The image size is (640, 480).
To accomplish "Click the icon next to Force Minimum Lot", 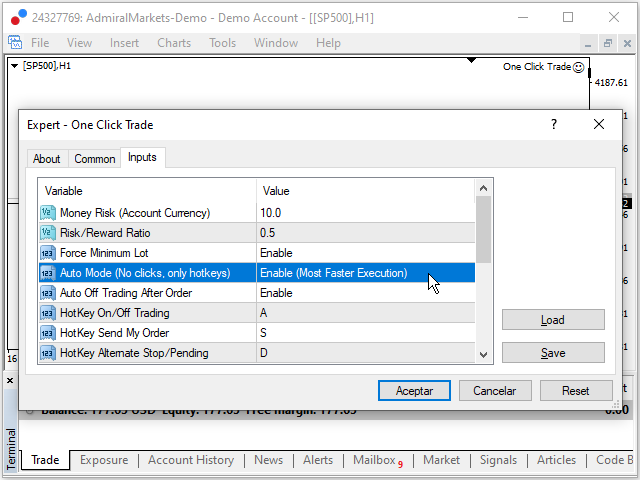I will pos(48,253).
